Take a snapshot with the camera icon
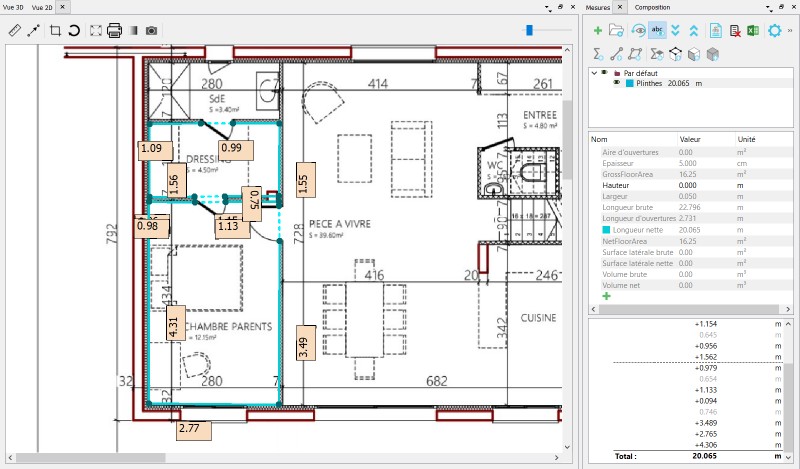This screenshot has height=469, width=800. (152, 31)
